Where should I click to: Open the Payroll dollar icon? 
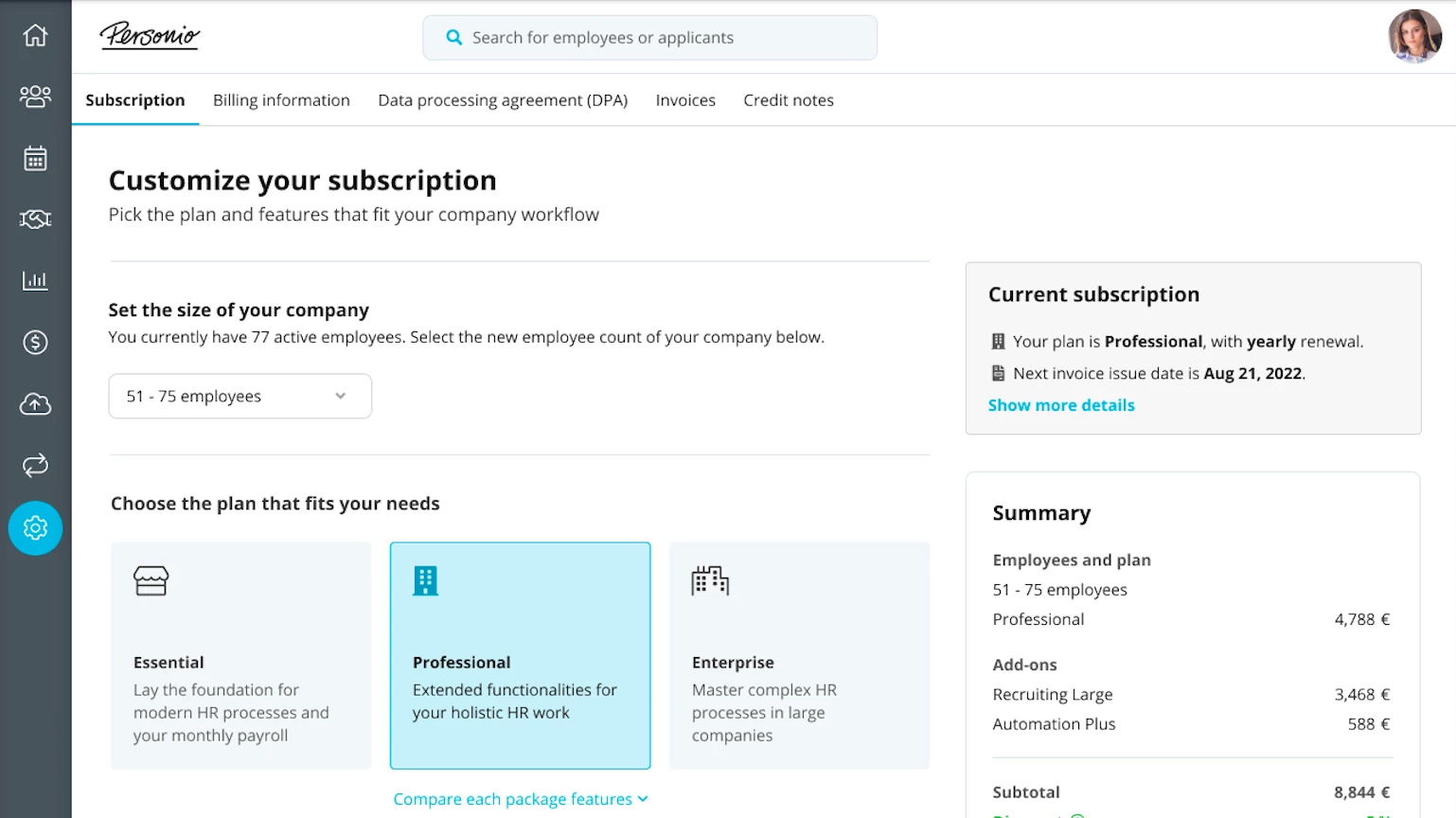click(x=35, y=342)
